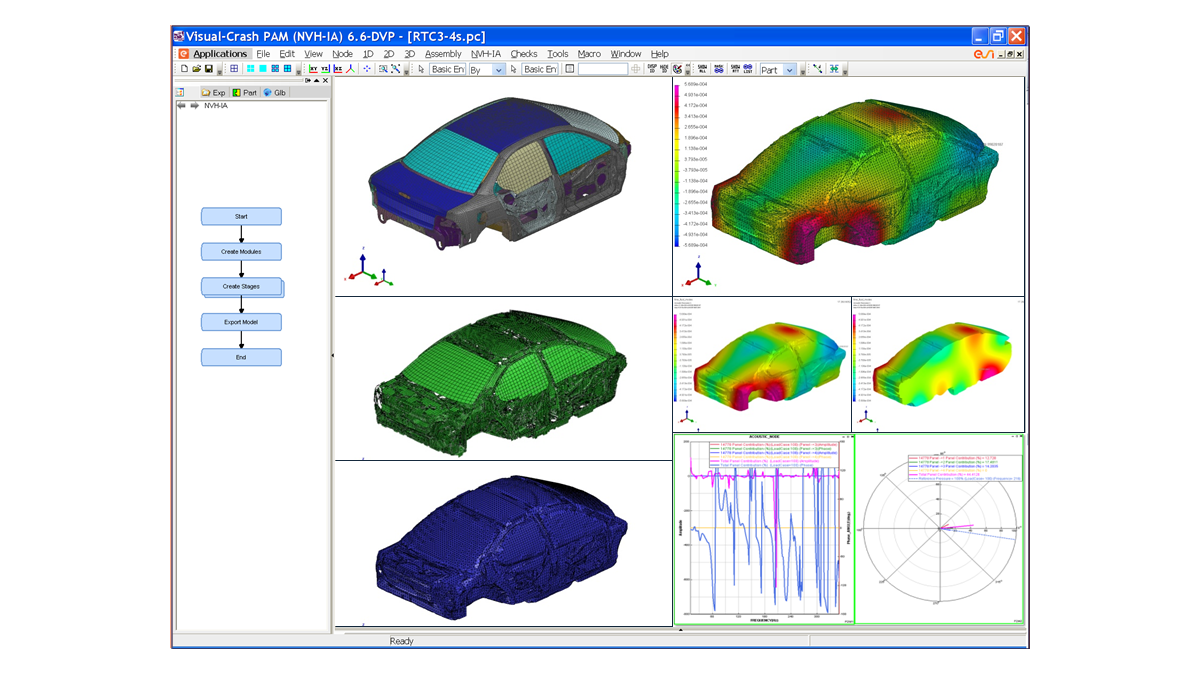Click the color legend bar on contour plot
This screenshot has width=1200, height=675.
(679, 165)
